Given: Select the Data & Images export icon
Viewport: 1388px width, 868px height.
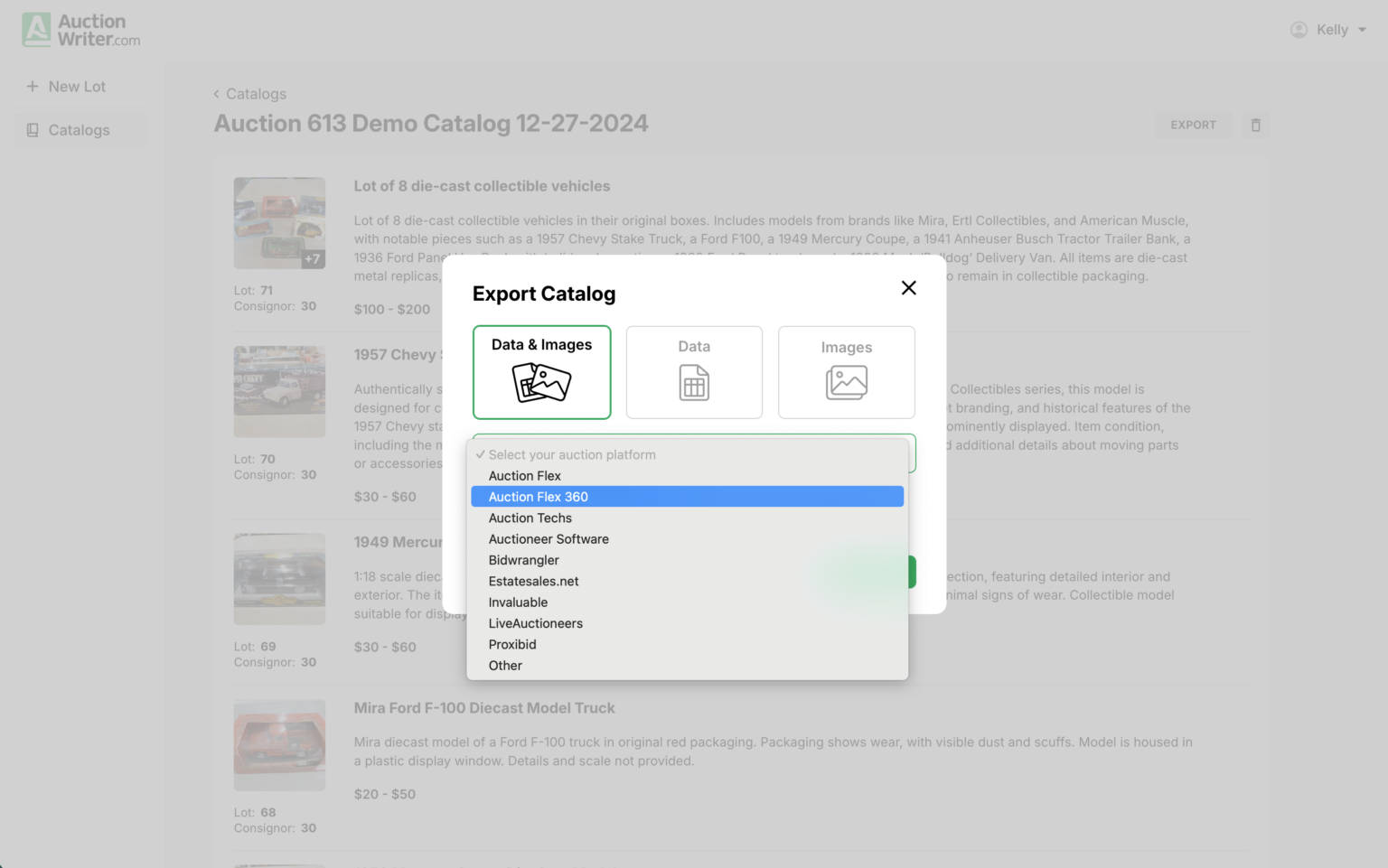Looking at the screenshot, I should click(541, 382).
